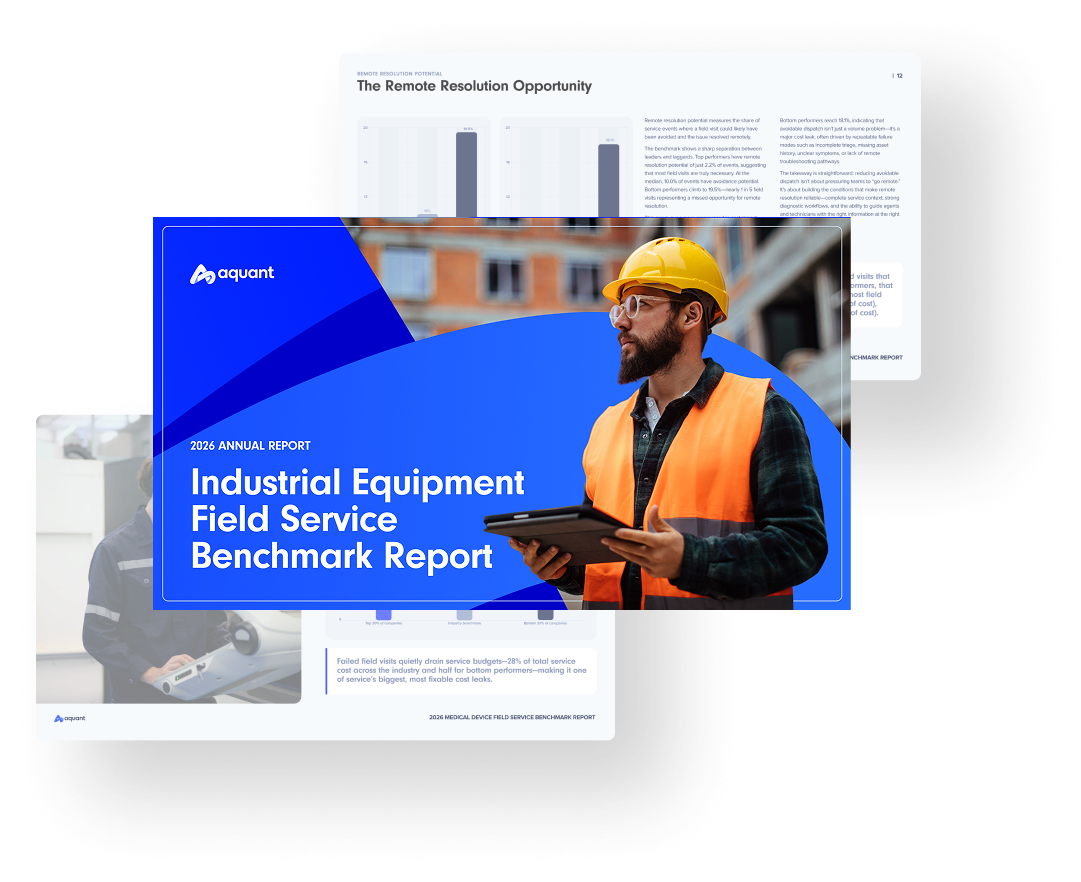Click the page number 12 indicator
The width and height of the screenshot is (1081, 882).
pyautogui.click(x=896, y=75)
